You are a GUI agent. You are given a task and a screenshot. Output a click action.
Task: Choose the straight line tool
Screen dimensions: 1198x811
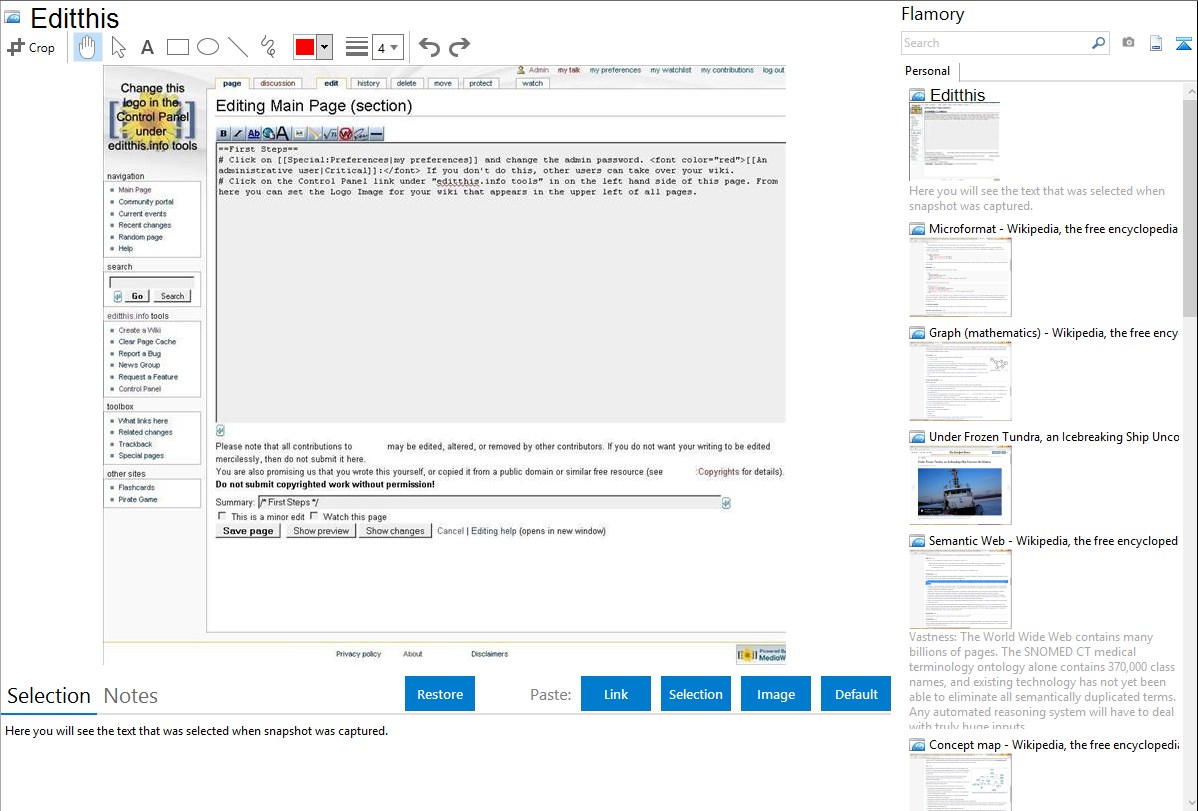[238, 47]
